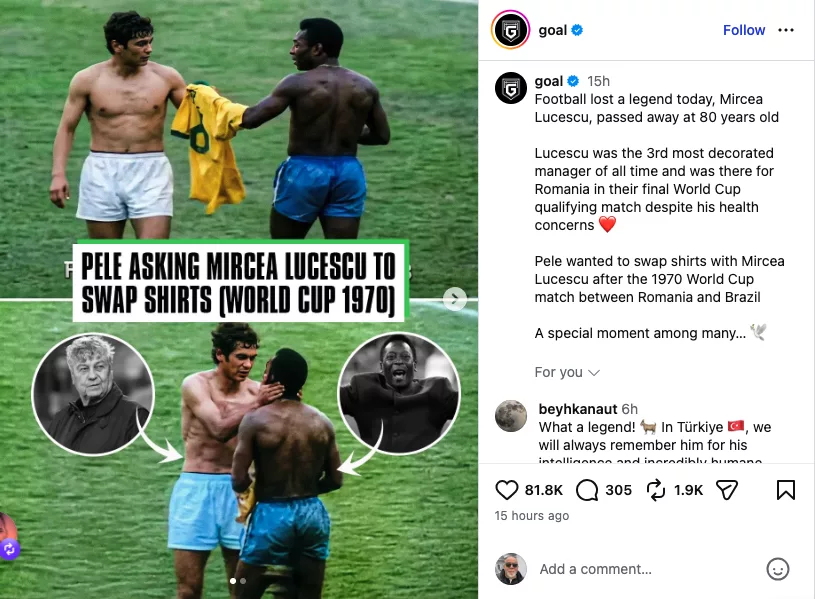Screen dimensions: 815x599
Task: Click beyhkanaut moon avatar
Action: click(x=510, y=416)
